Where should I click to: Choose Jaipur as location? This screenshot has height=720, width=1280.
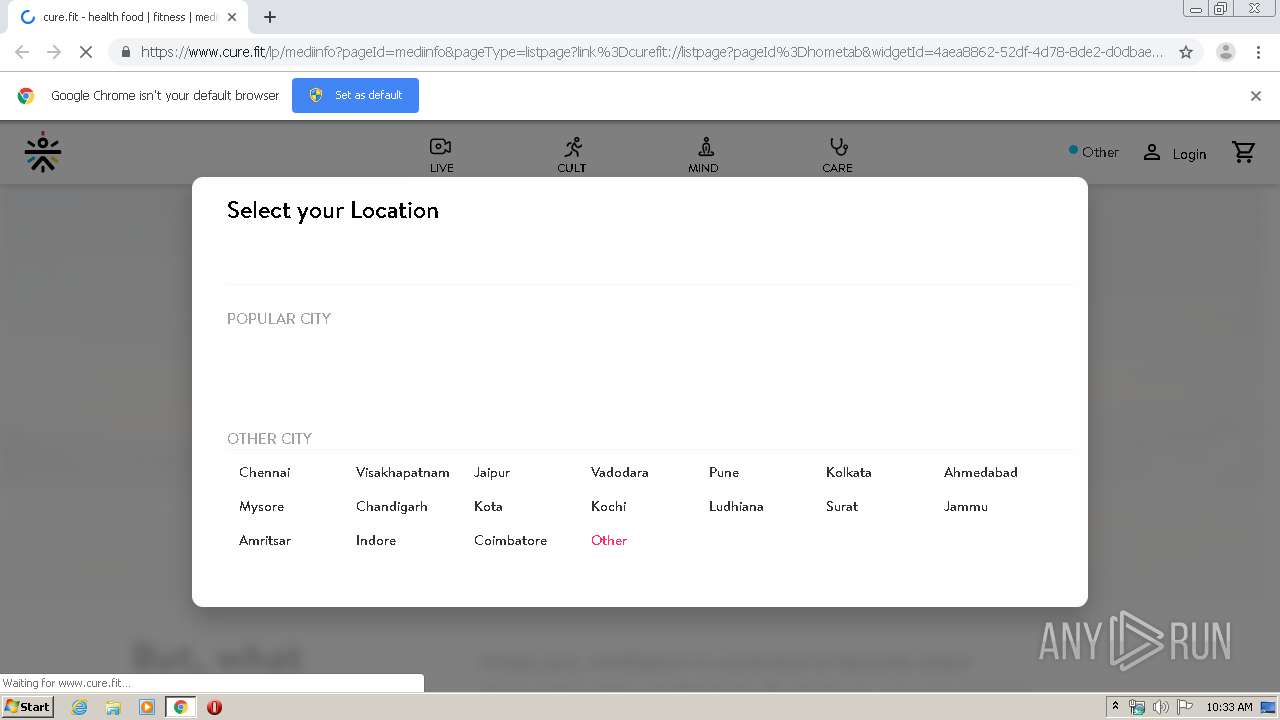[x=491, y=472]
